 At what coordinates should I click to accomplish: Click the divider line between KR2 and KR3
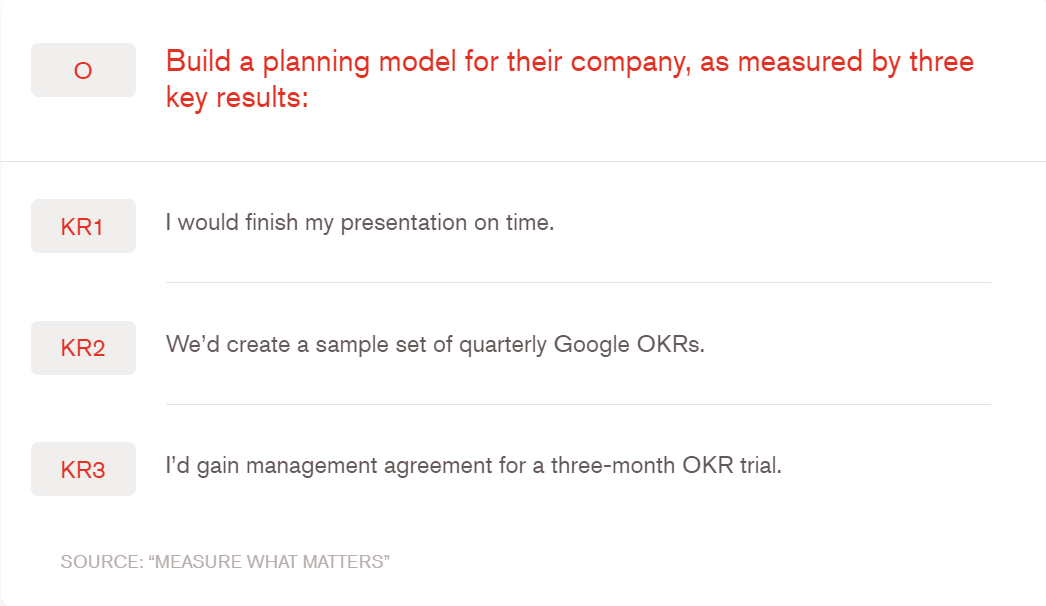(578, 405)
